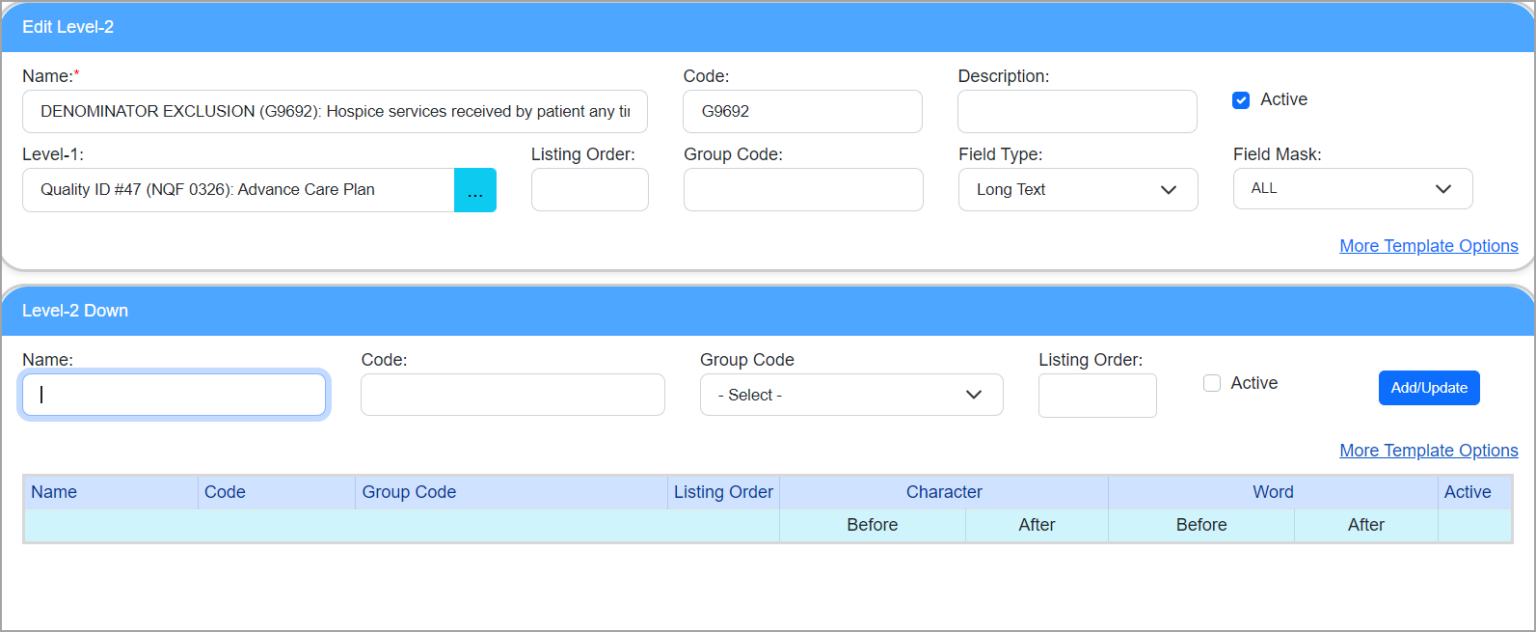Open the Field Mask dropdown chevron
The image size is (1536, 632).
pos(1443,188)
